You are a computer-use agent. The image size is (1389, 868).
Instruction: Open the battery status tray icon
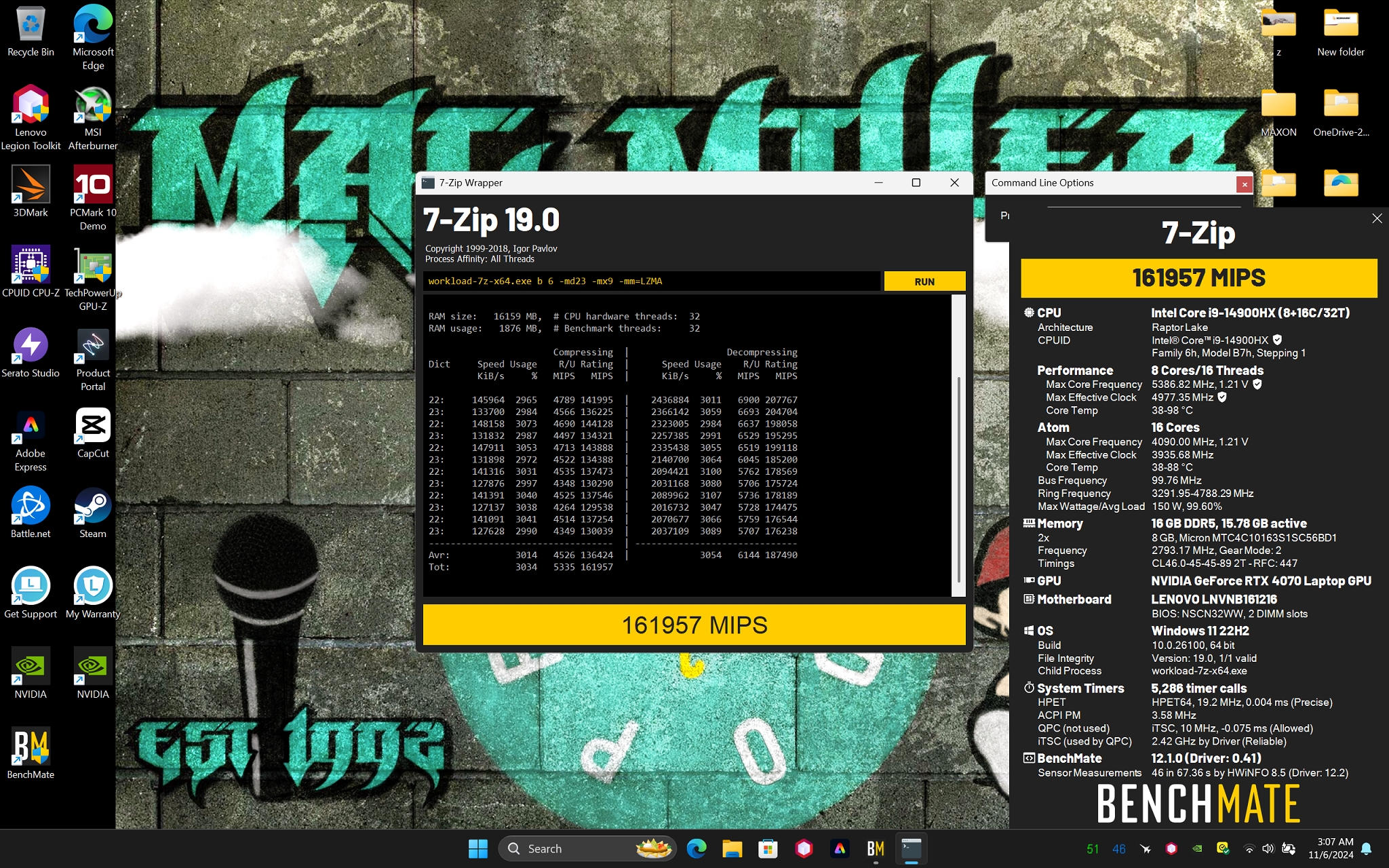click(1289, 848)
